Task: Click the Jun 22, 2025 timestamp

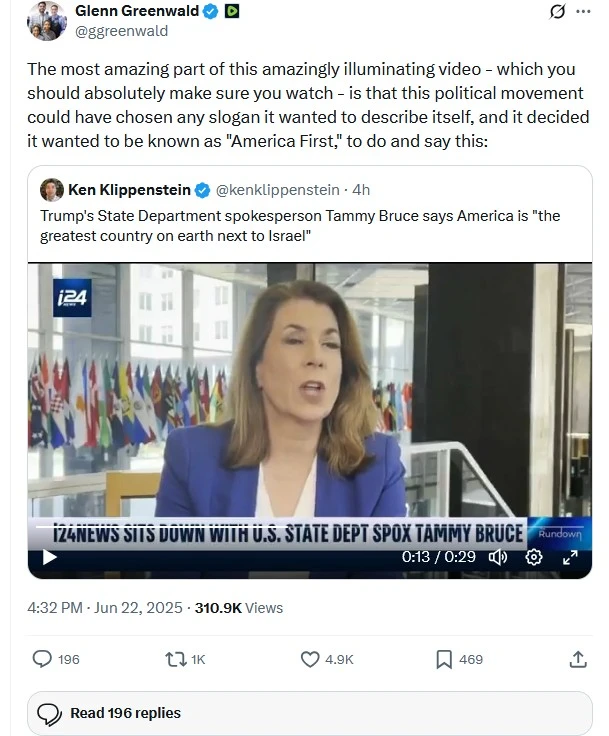Action: tap(138, 608)
